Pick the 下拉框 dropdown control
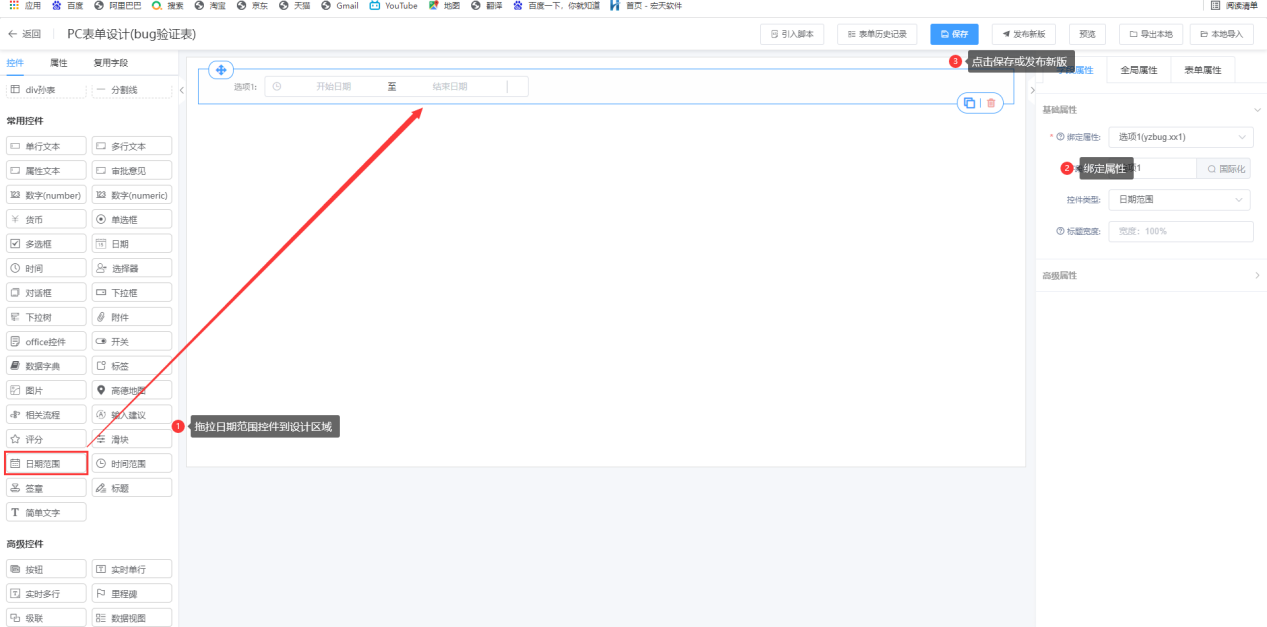 (x=132, y=293)
